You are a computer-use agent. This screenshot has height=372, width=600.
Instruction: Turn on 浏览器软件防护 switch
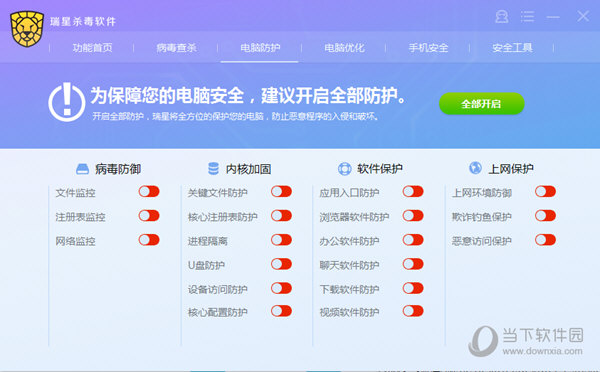pos(413,215)
